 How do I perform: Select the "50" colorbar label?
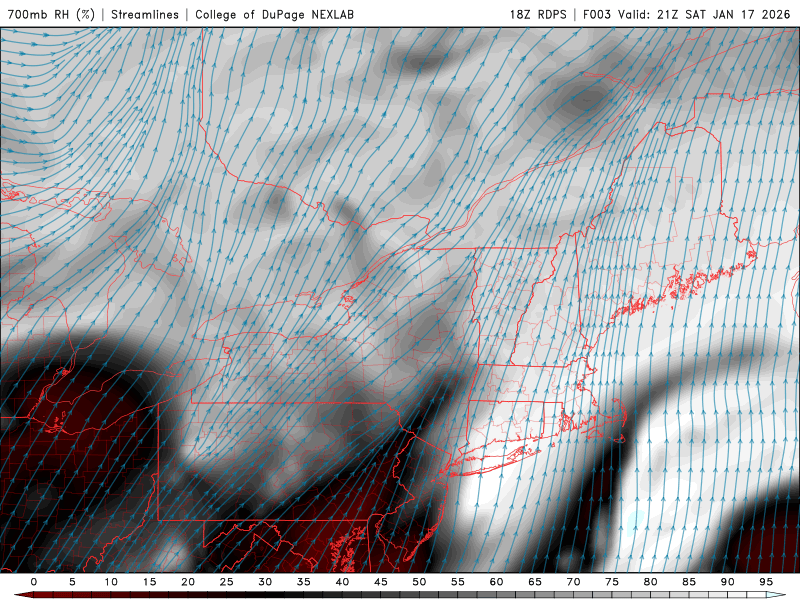tap(419, 582)
